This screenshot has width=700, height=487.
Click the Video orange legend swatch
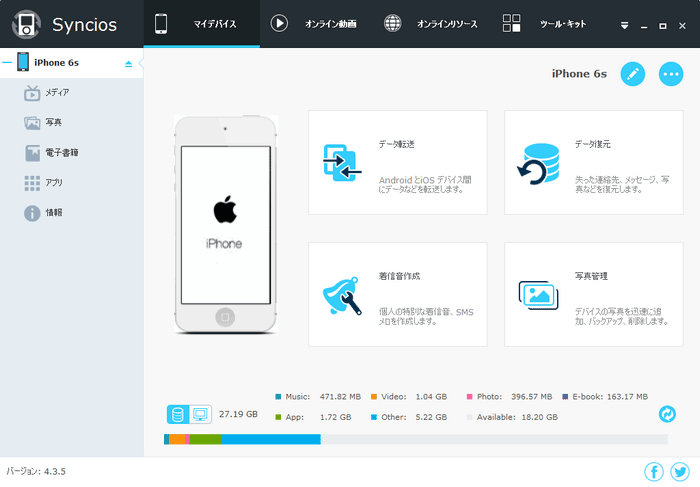tap(374, 396)
